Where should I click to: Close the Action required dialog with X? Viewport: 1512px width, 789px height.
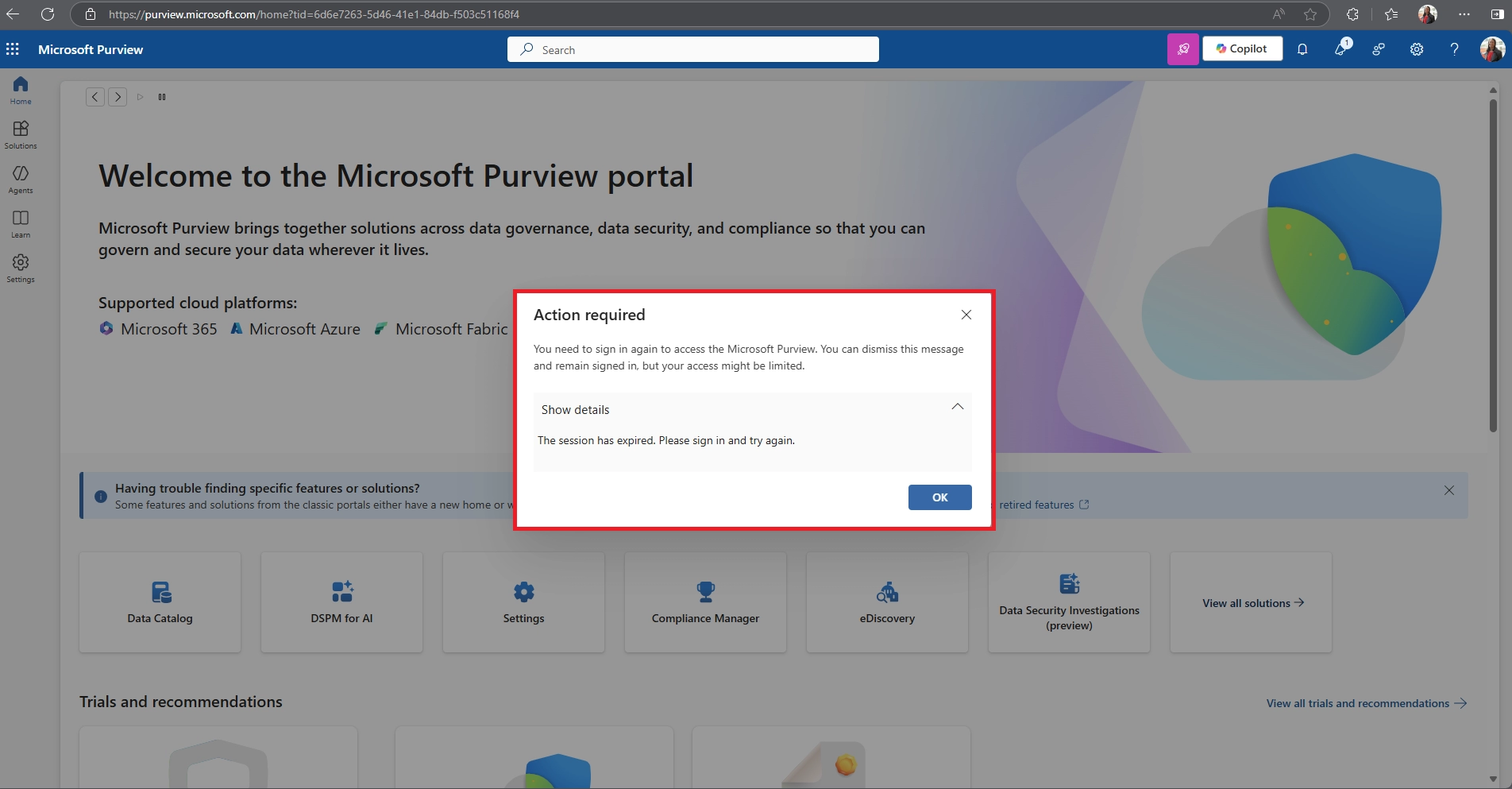pyautogui.click(x=966, y=315)
